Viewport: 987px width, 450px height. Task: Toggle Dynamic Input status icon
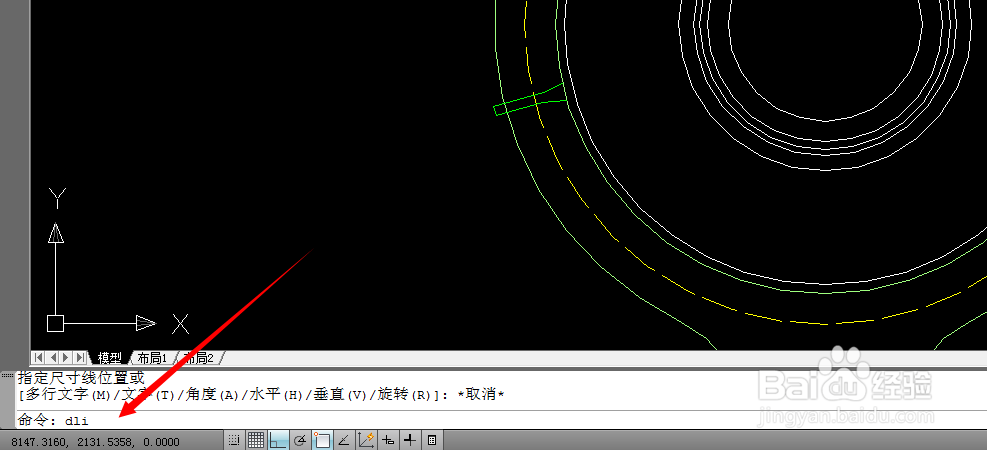(x=388, y=440)
